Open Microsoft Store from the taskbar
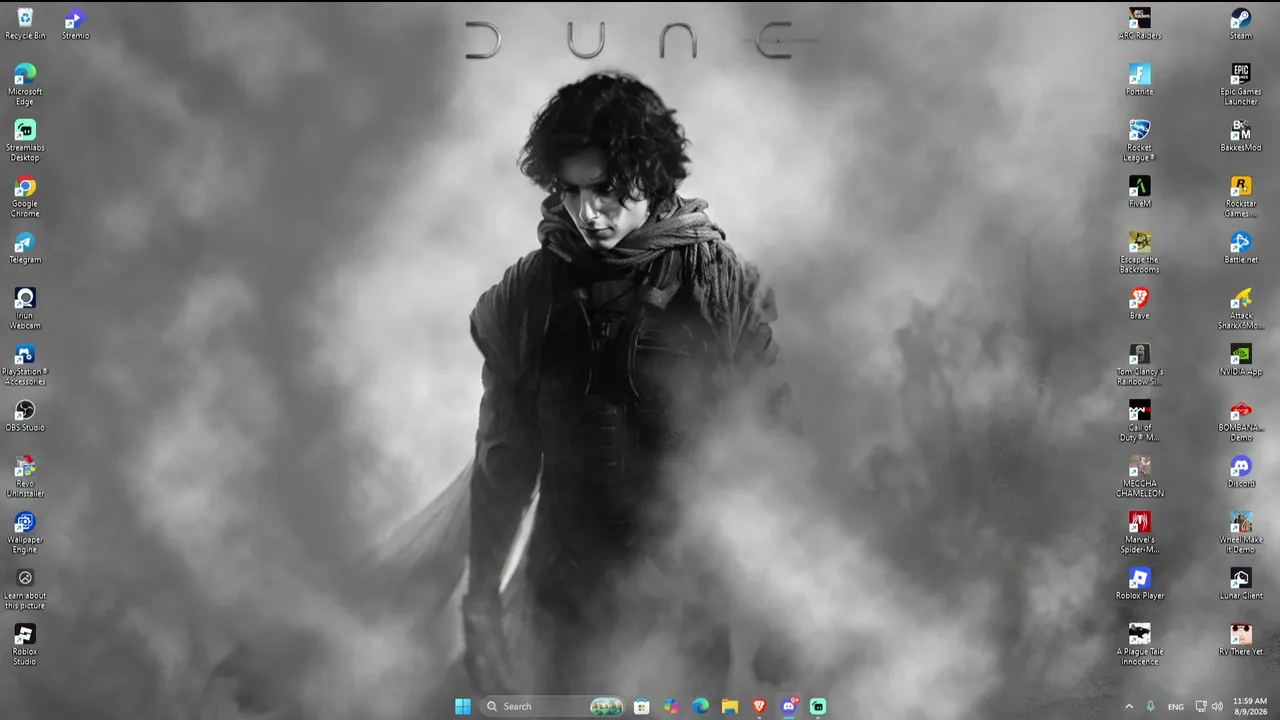1280x720 pixels. click(642, 706)
